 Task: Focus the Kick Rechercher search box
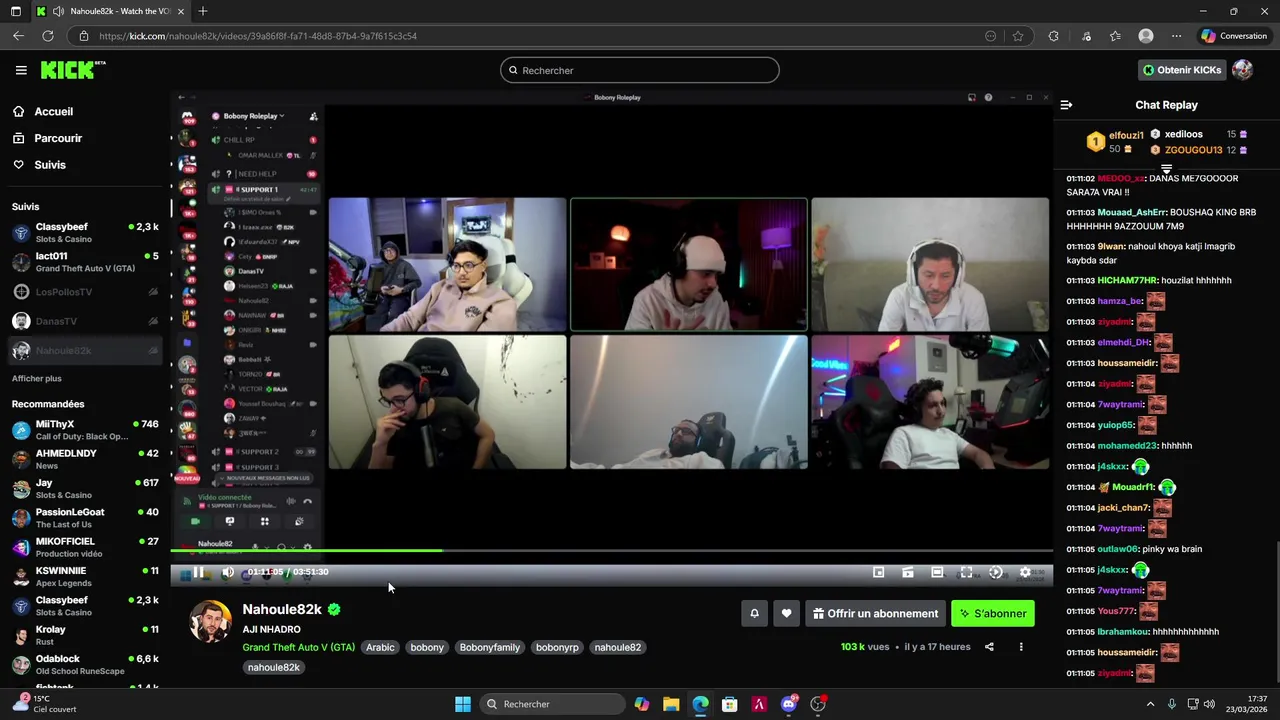pos(640,70)
